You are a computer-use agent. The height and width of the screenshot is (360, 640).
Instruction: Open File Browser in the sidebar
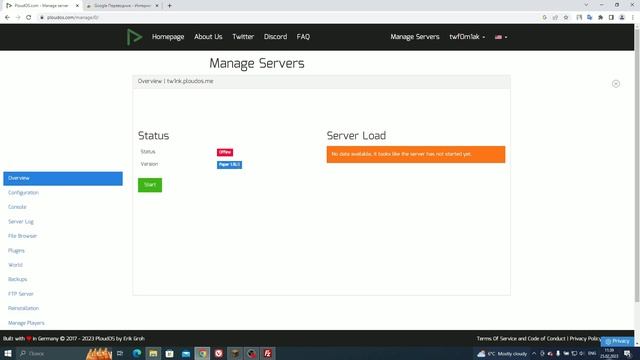point(22,236)
